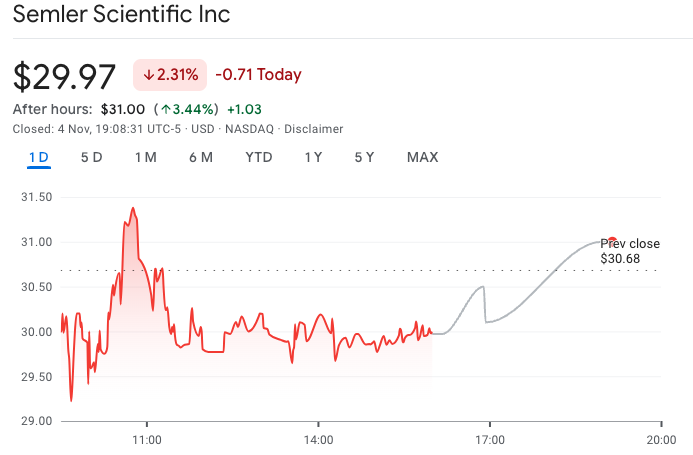Switch chart to 6M range
The width and height of the screenshot is (693, 455).
coord(200,157)
